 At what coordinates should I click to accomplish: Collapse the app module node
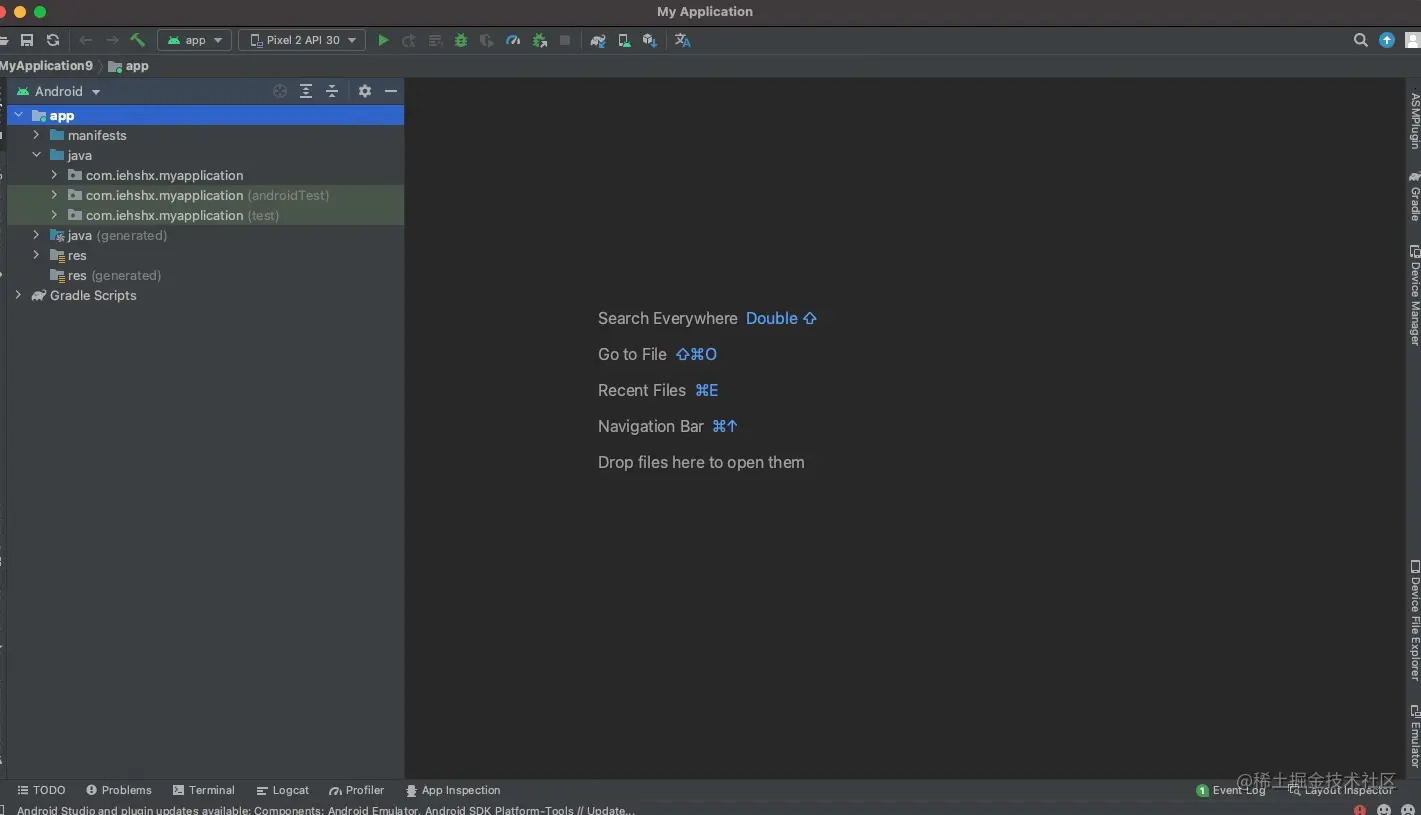18,115
